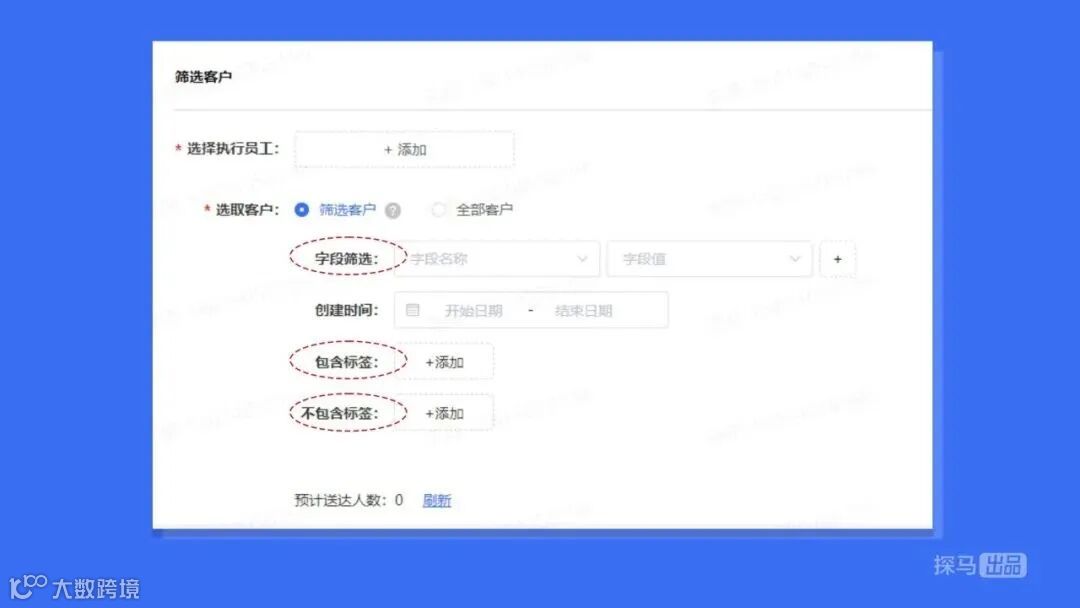Screen dimensions: 1080x608
Task: Select the 全部客户 radio button
Action: 438,209
